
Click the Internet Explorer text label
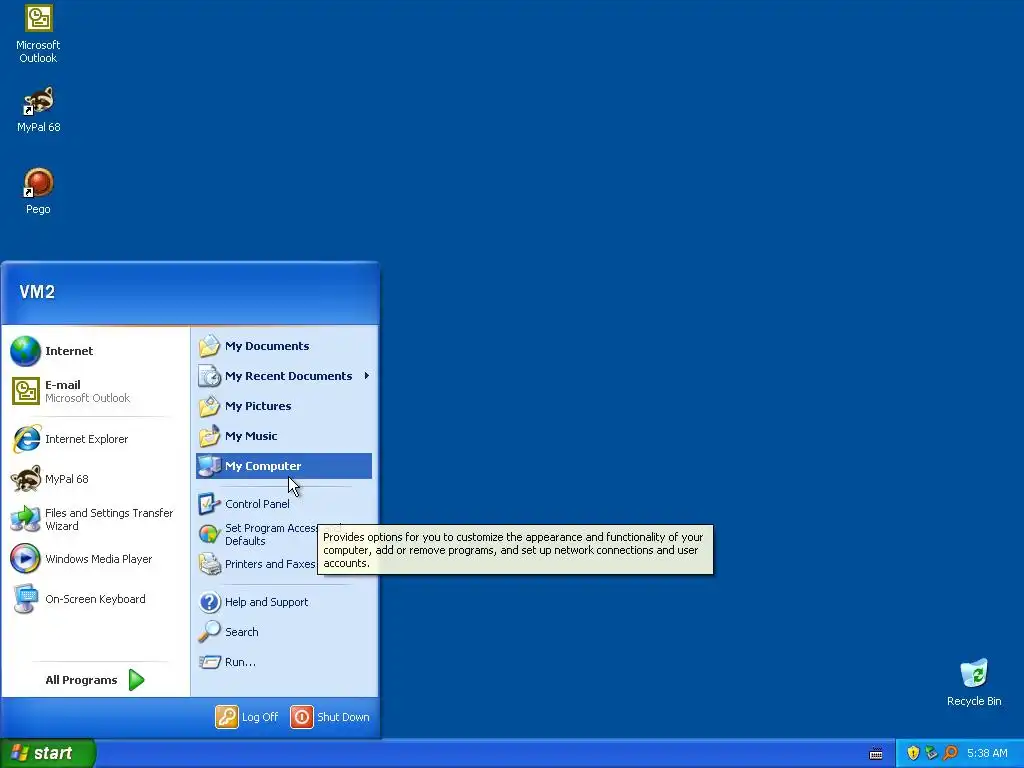[86, 439]
